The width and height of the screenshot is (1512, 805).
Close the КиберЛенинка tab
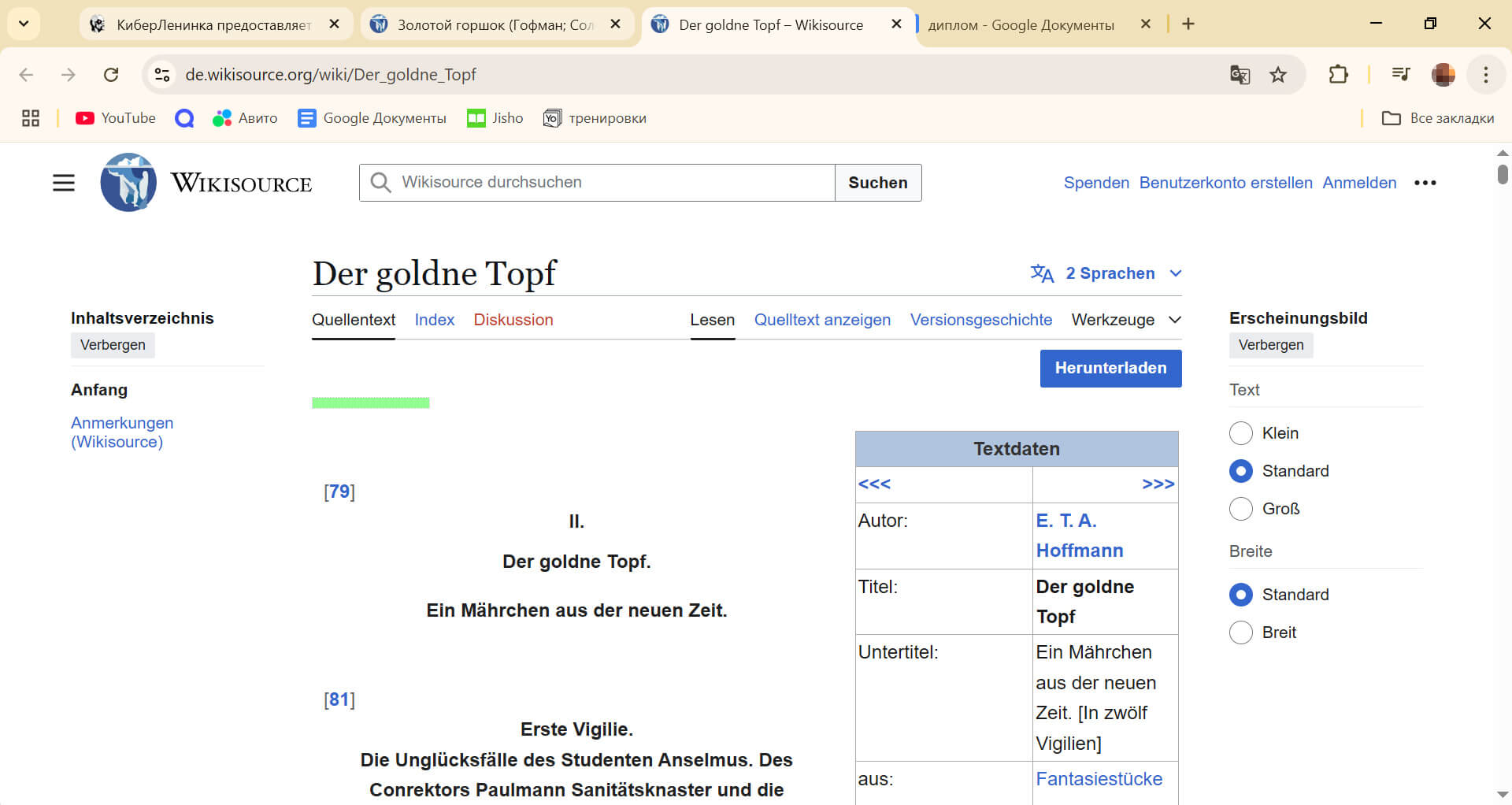point(335,24)
